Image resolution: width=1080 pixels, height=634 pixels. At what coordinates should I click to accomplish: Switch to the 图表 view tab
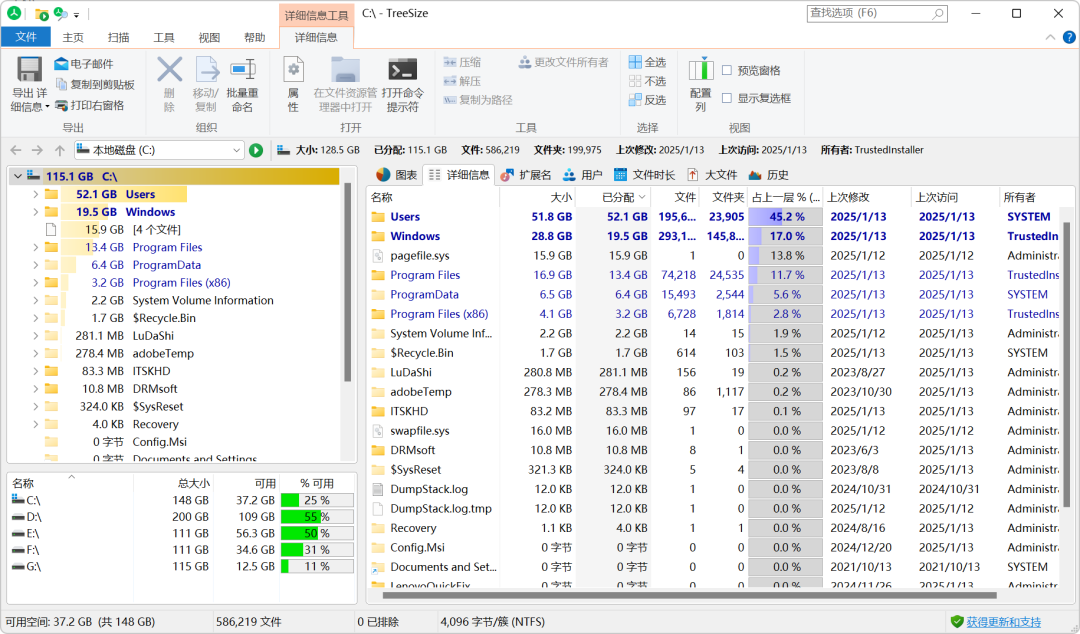397,175
